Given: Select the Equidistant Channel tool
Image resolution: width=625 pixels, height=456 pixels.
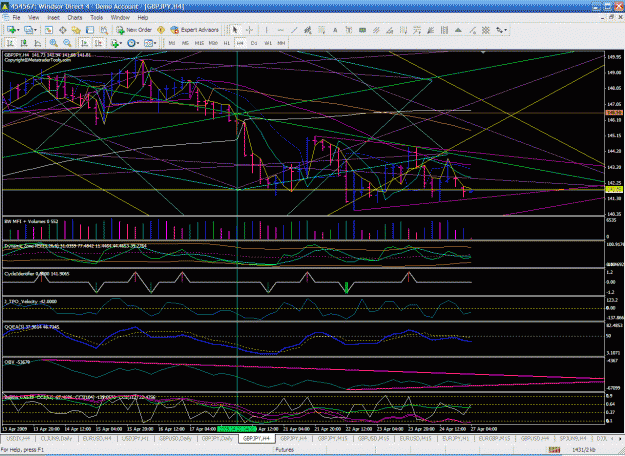Looking at the screenshot, I should click(308, 30).
